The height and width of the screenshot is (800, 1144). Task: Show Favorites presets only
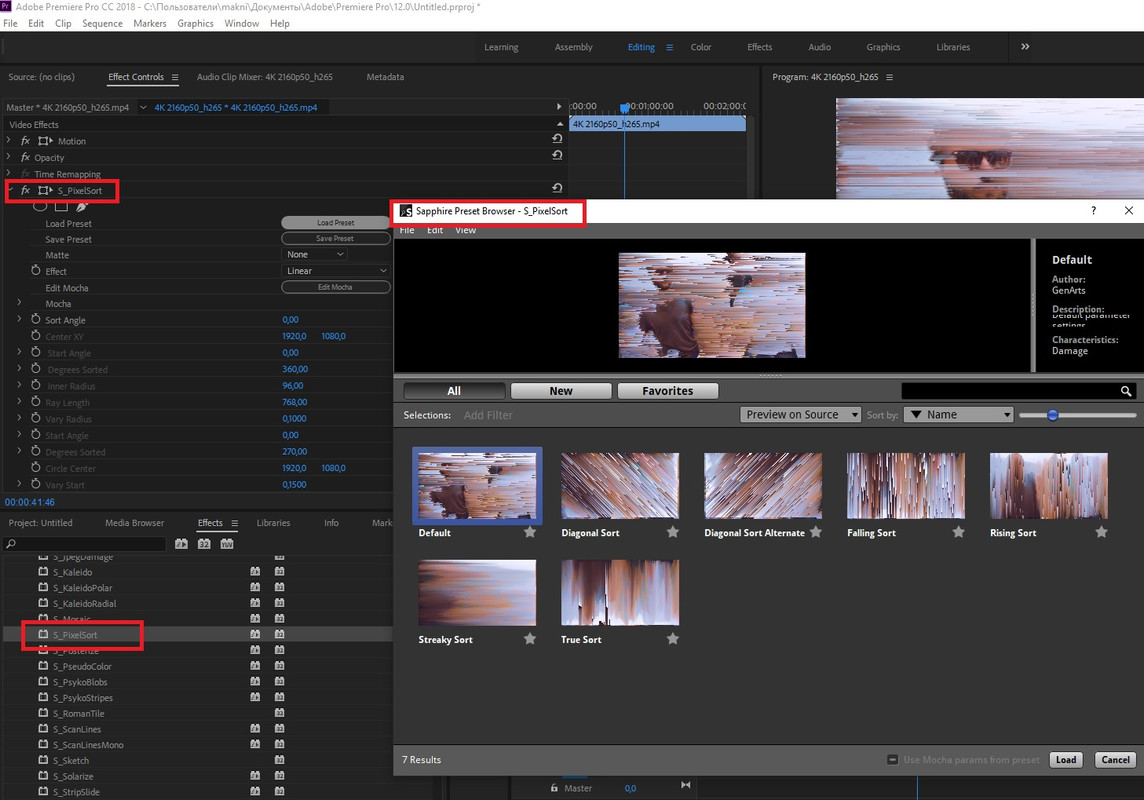point(668,391)
